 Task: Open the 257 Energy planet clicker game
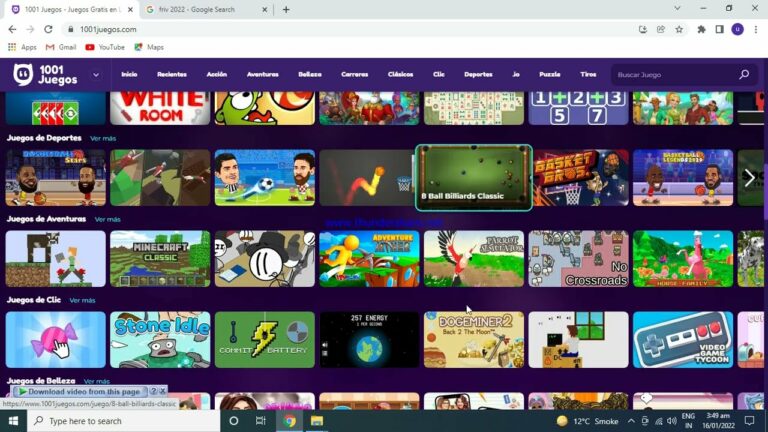[x=369, y=339]
